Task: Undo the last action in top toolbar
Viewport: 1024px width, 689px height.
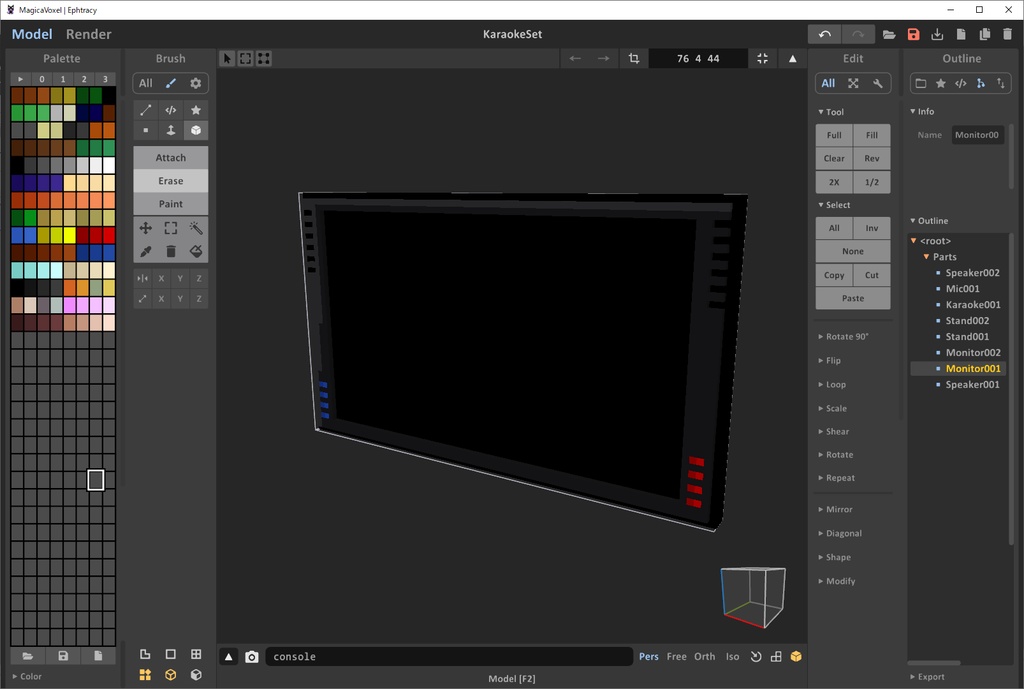Action: [824, 35]
